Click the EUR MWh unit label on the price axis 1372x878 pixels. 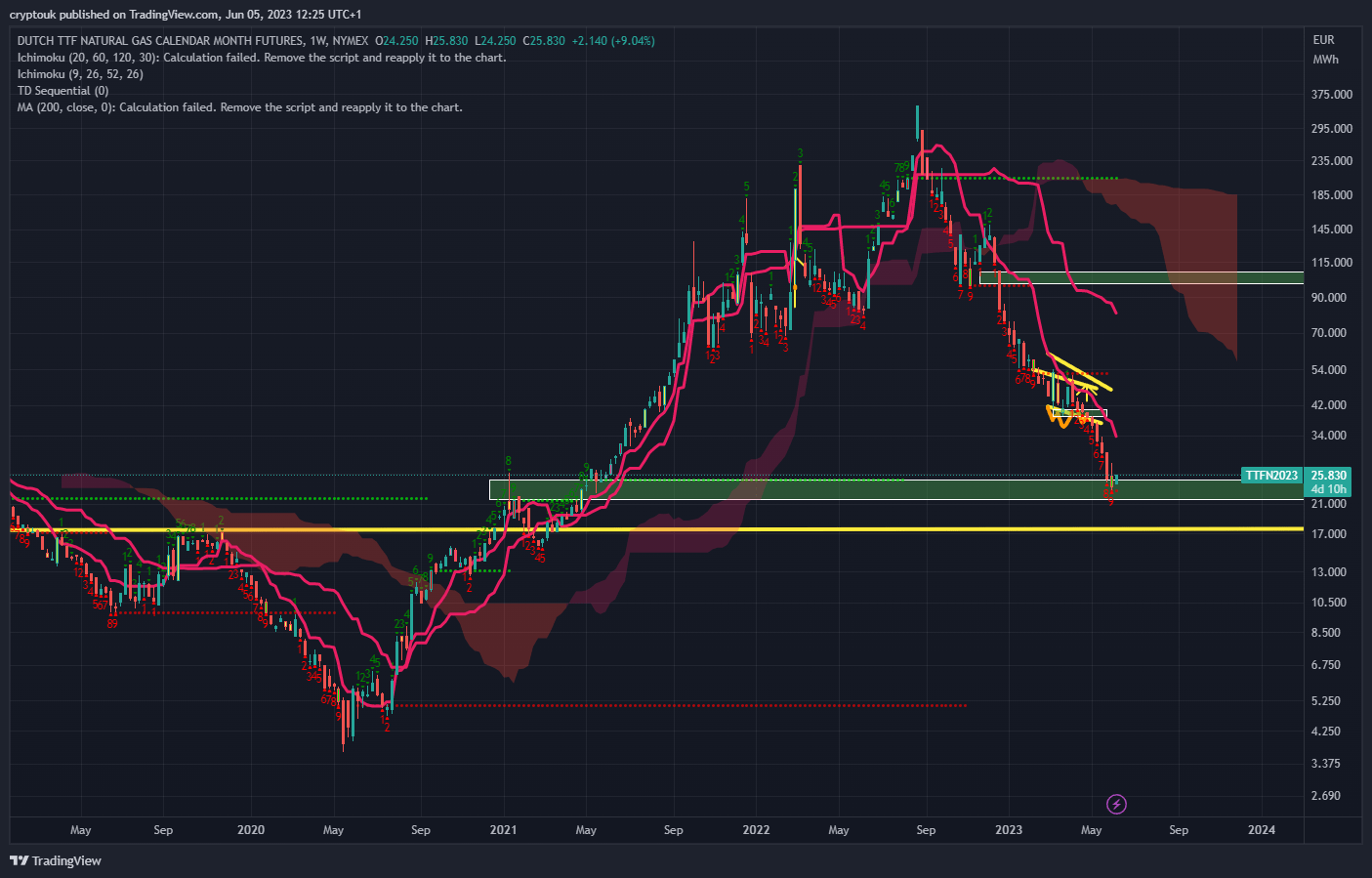[x=1324, y=51]
